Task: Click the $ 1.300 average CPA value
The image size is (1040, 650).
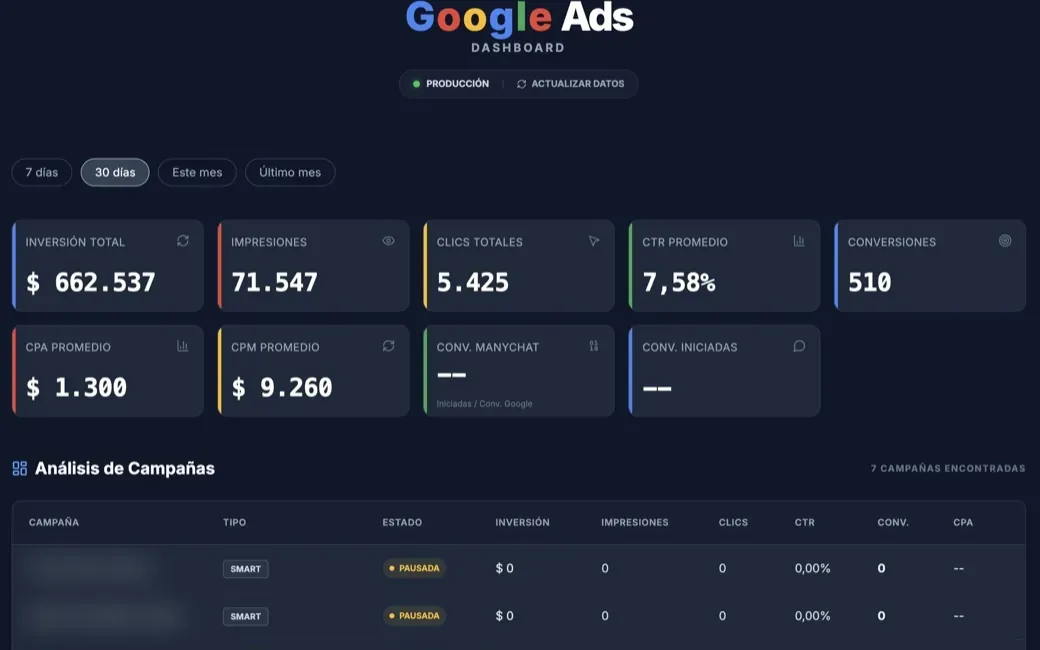Action: (x=76, y=387)
